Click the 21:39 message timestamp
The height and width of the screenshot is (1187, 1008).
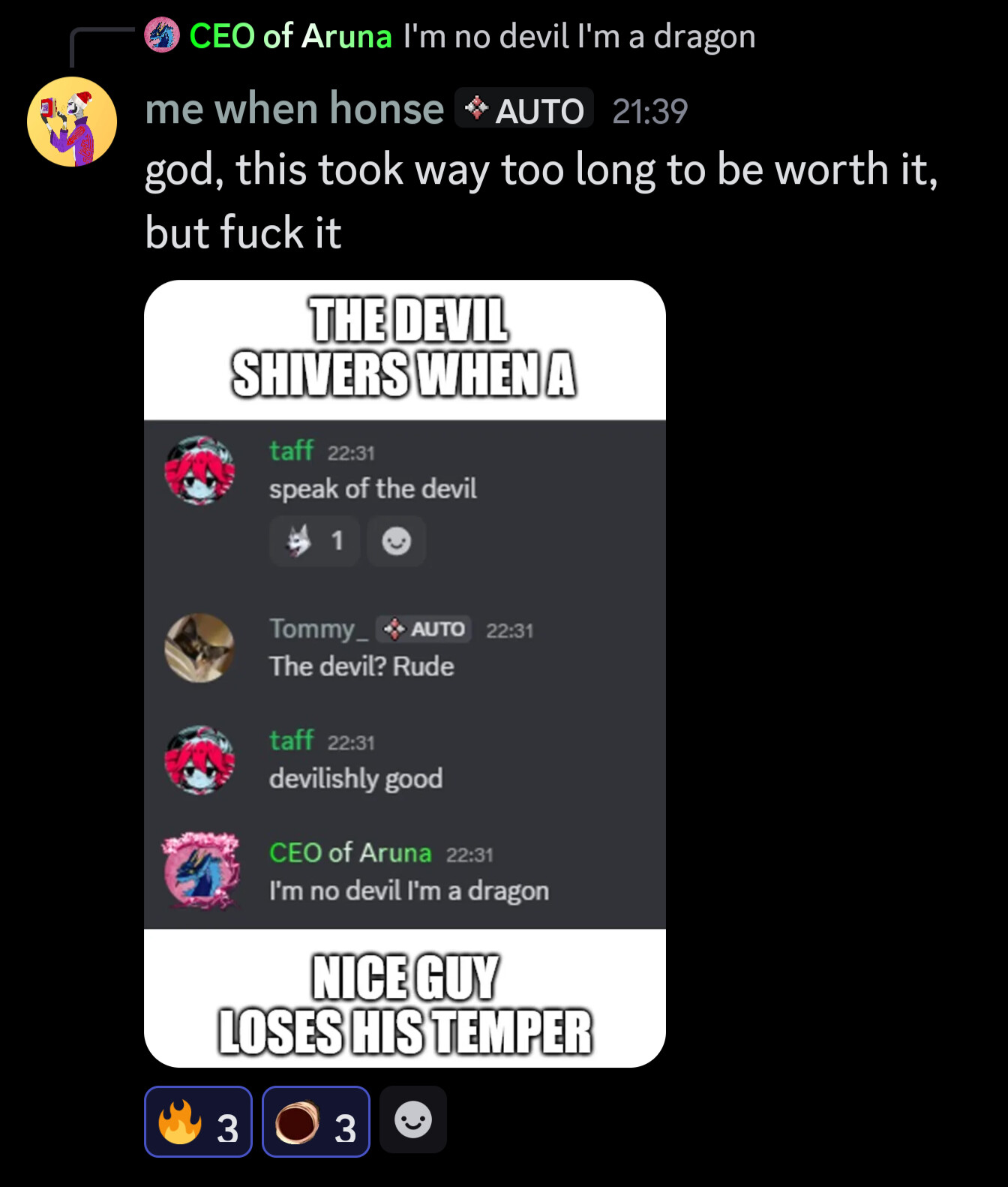pos(649,112)
